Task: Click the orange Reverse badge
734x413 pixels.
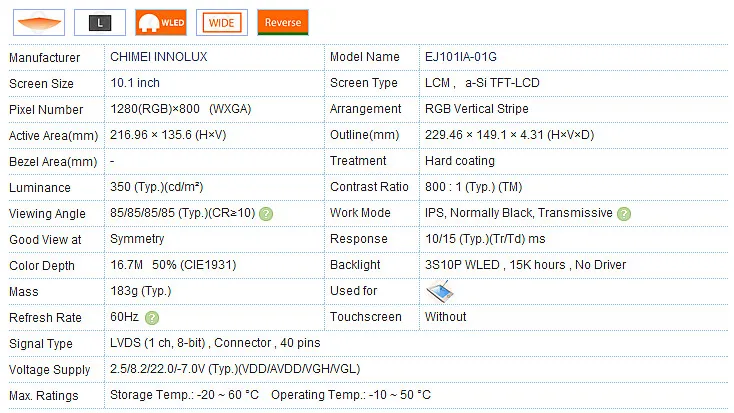Action: click(x=283, y=21)
